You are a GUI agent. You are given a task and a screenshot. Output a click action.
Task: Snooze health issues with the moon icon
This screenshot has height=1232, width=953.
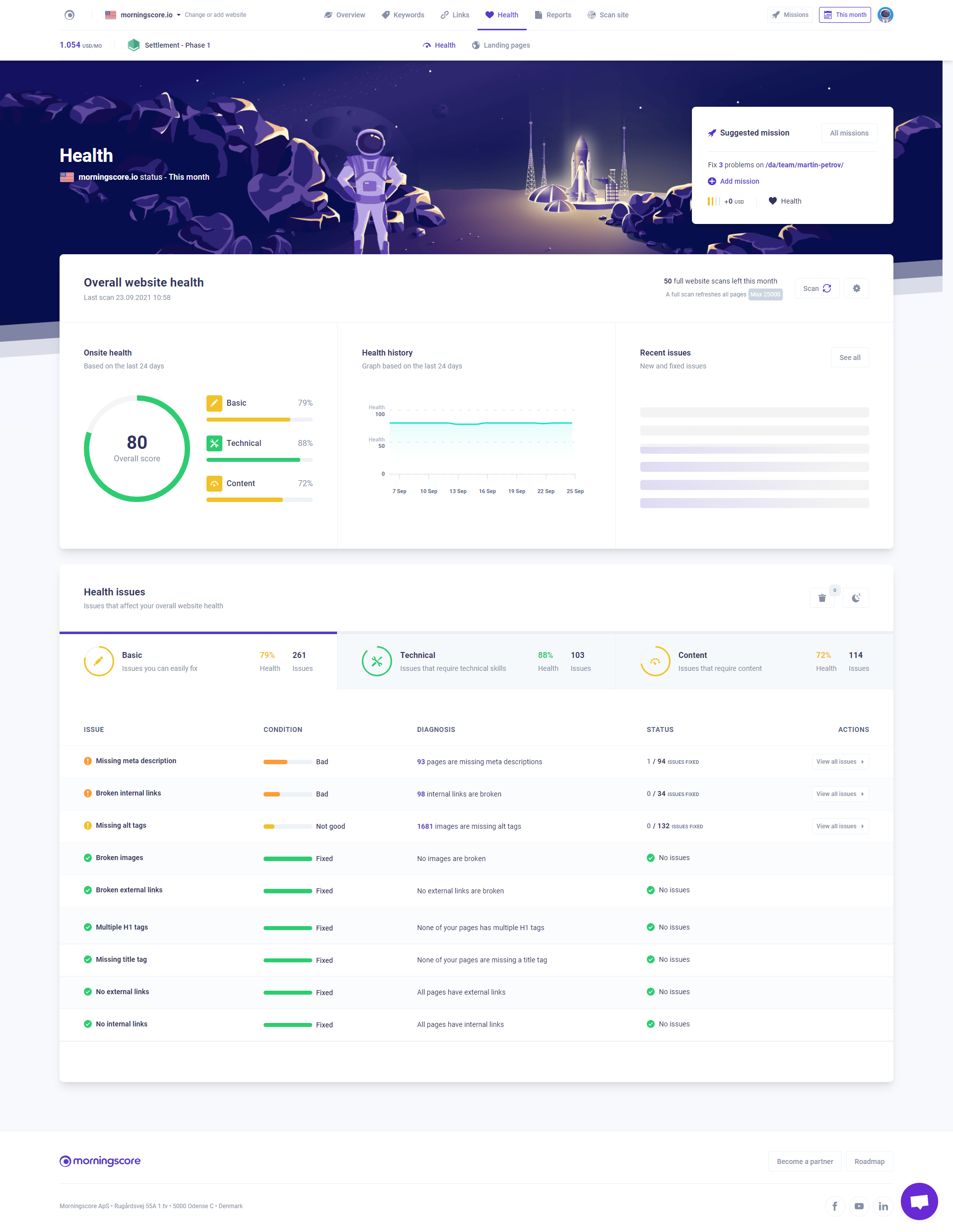pos(856,597)
